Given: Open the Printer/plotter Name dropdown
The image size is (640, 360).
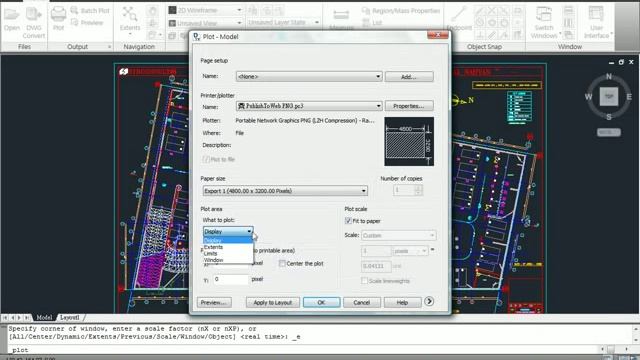Looking at the screenshot, I should (x=309, y=106).
